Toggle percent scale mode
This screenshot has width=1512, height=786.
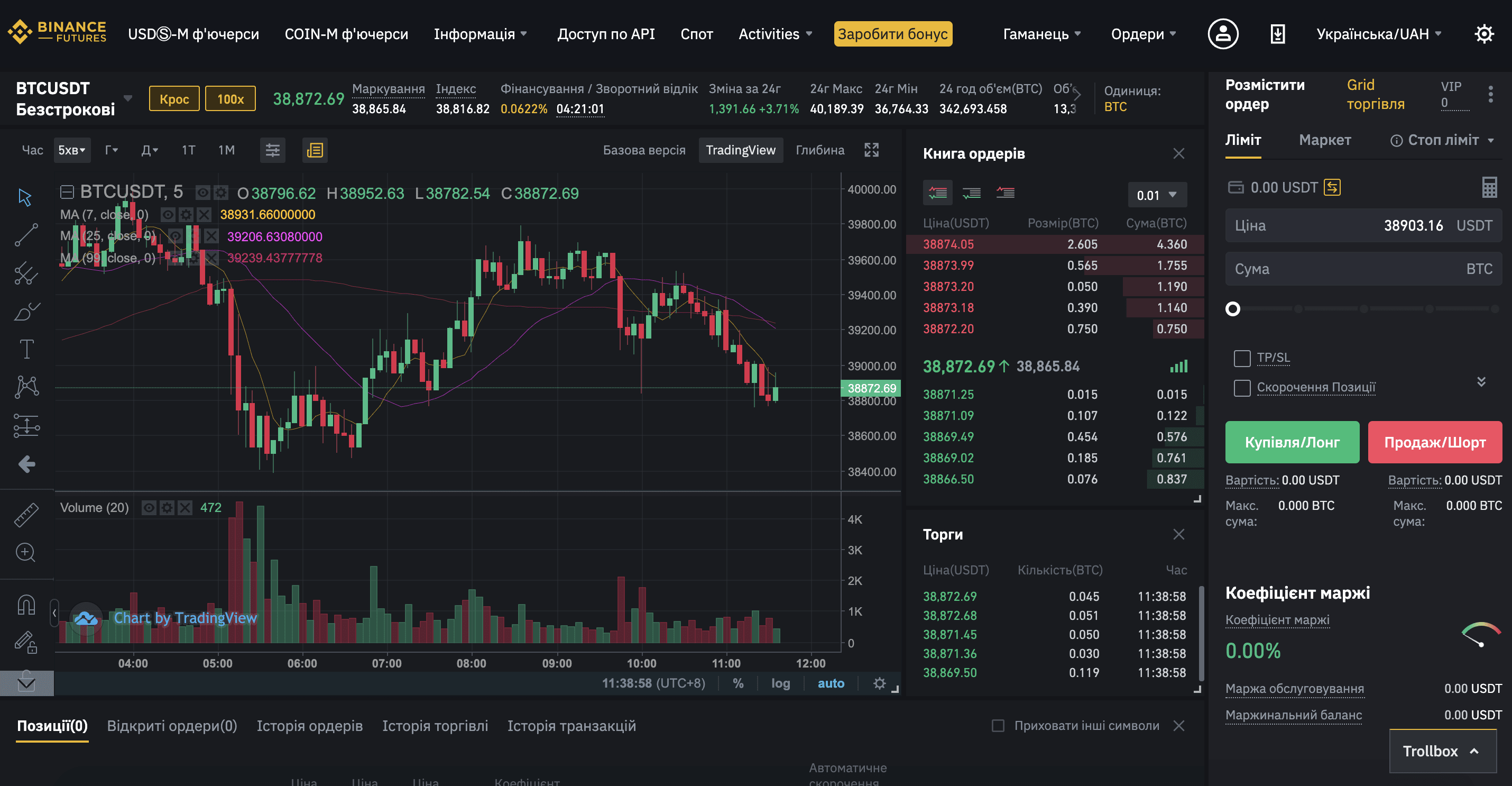pos(738,683)
